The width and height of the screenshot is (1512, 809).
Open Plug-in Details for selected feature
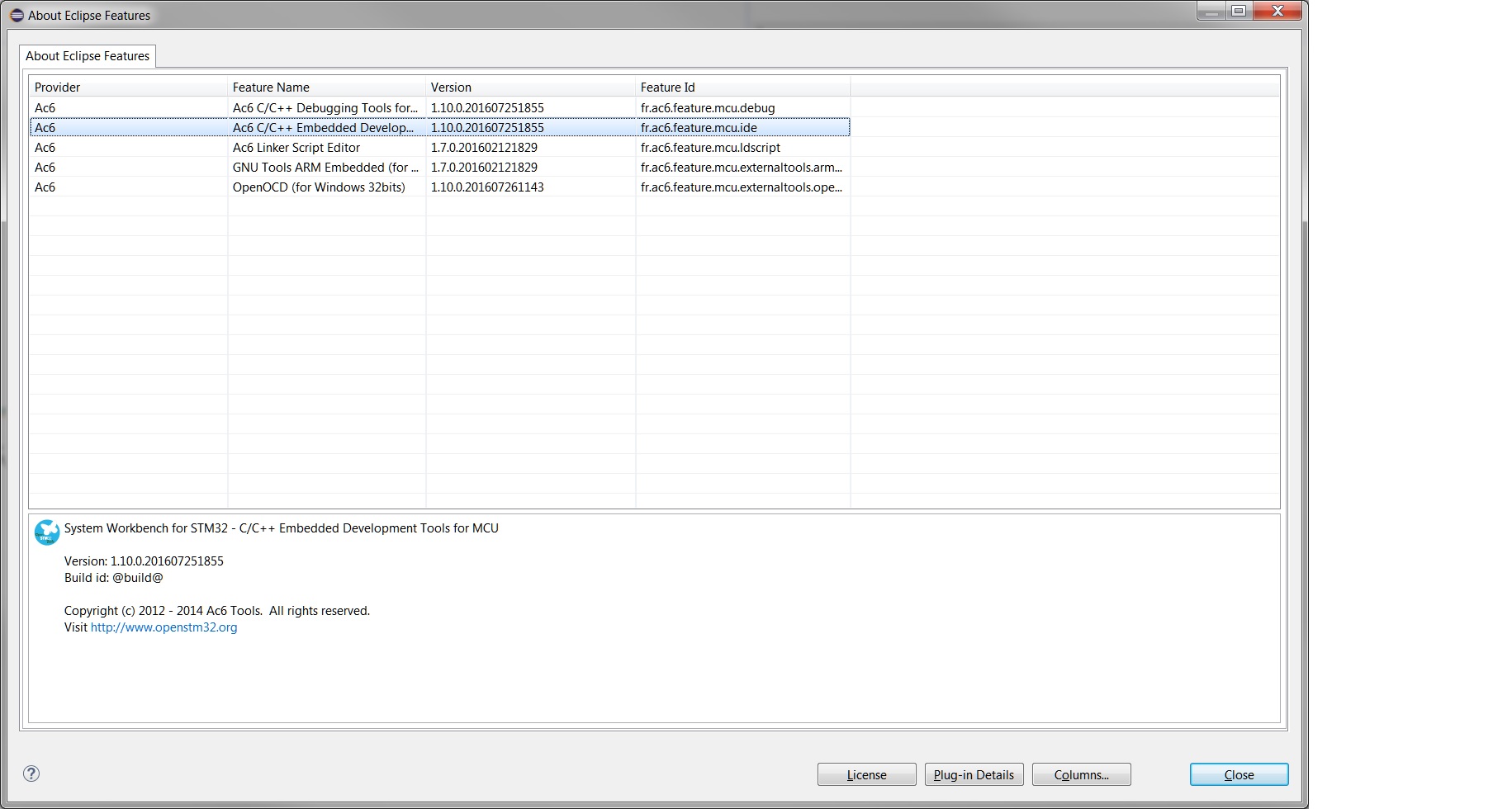(x=974, y=774)
